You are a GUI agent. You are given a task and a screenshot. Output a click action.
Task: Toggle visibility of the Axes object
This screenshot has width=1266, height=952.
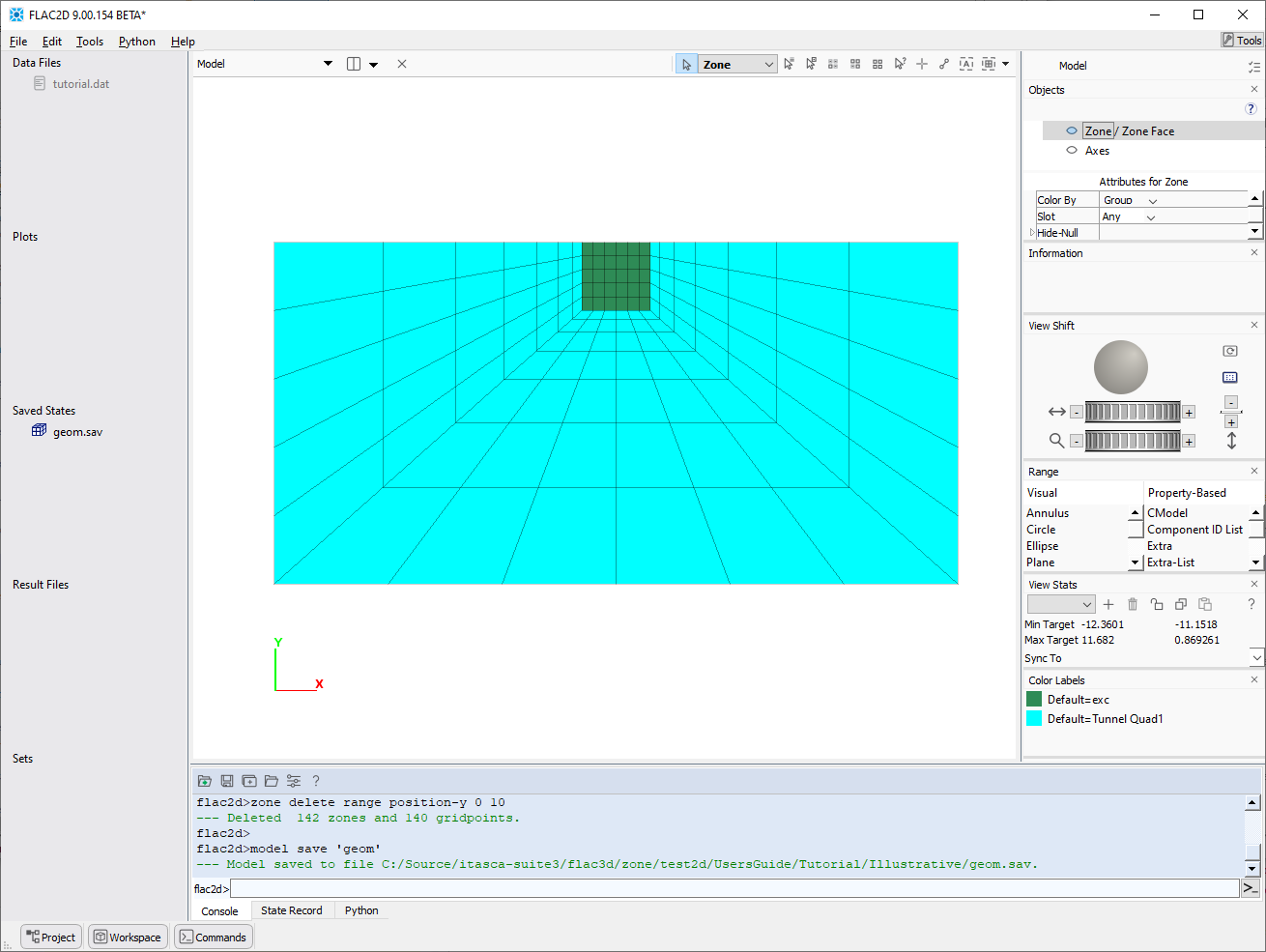(1072, 151)
